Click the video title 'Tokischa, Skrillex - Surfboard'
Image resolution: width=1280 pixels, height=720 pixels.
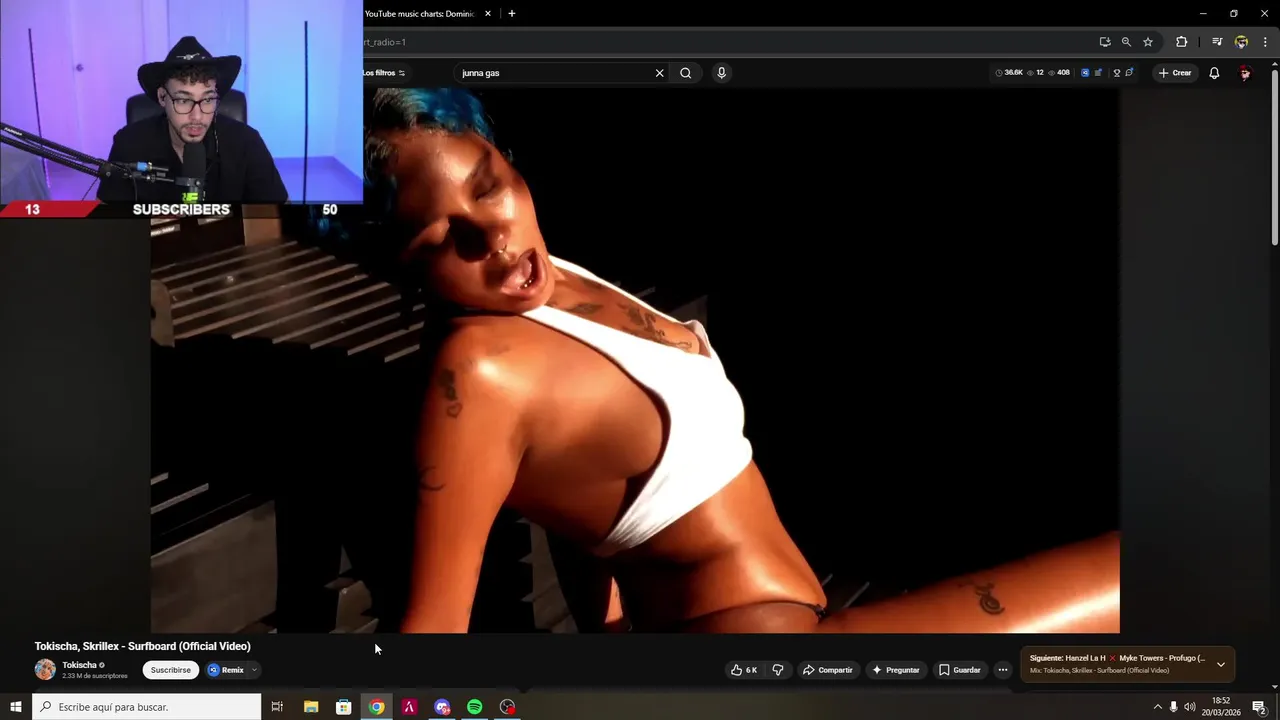(142, 646)
